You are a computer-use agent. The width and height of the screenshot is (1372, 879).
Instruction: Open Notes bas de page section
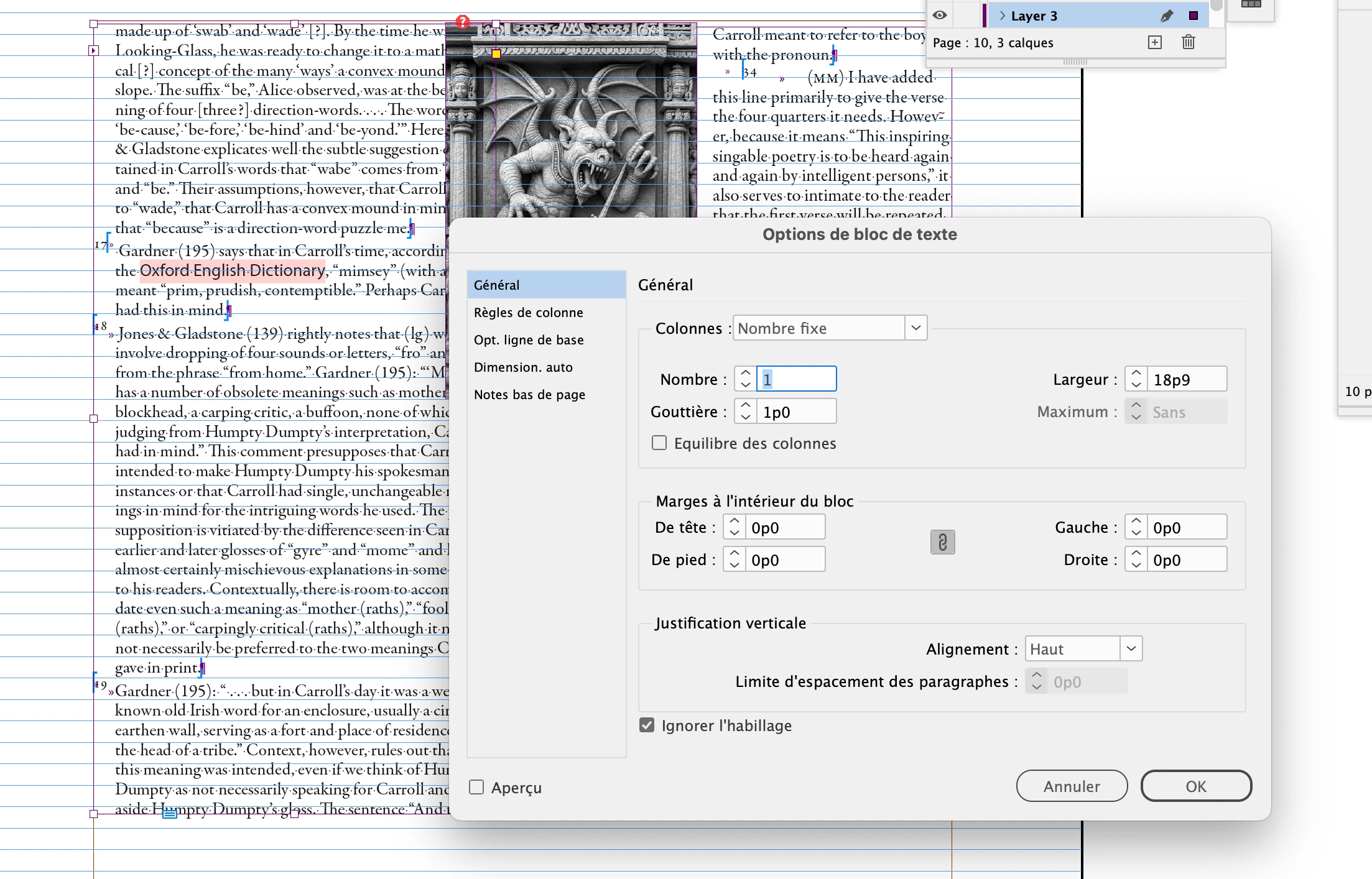click(529, 394)
